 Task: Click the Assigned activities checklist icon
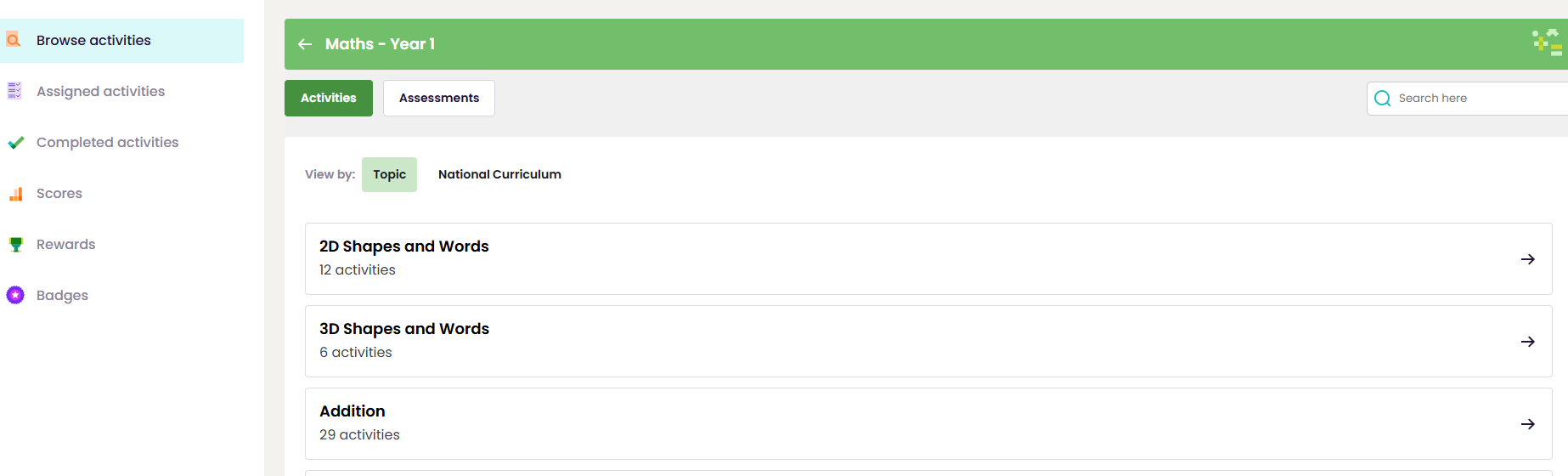[x=14, y=91]
